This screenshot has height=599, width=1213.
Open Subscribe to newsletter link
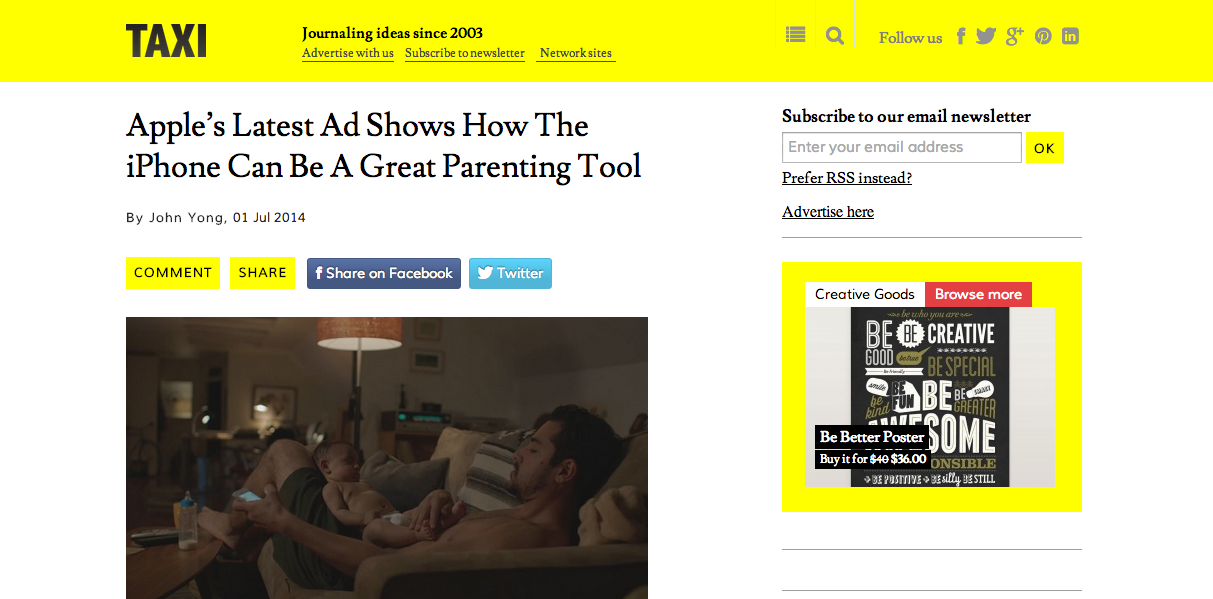pos(465,53)
